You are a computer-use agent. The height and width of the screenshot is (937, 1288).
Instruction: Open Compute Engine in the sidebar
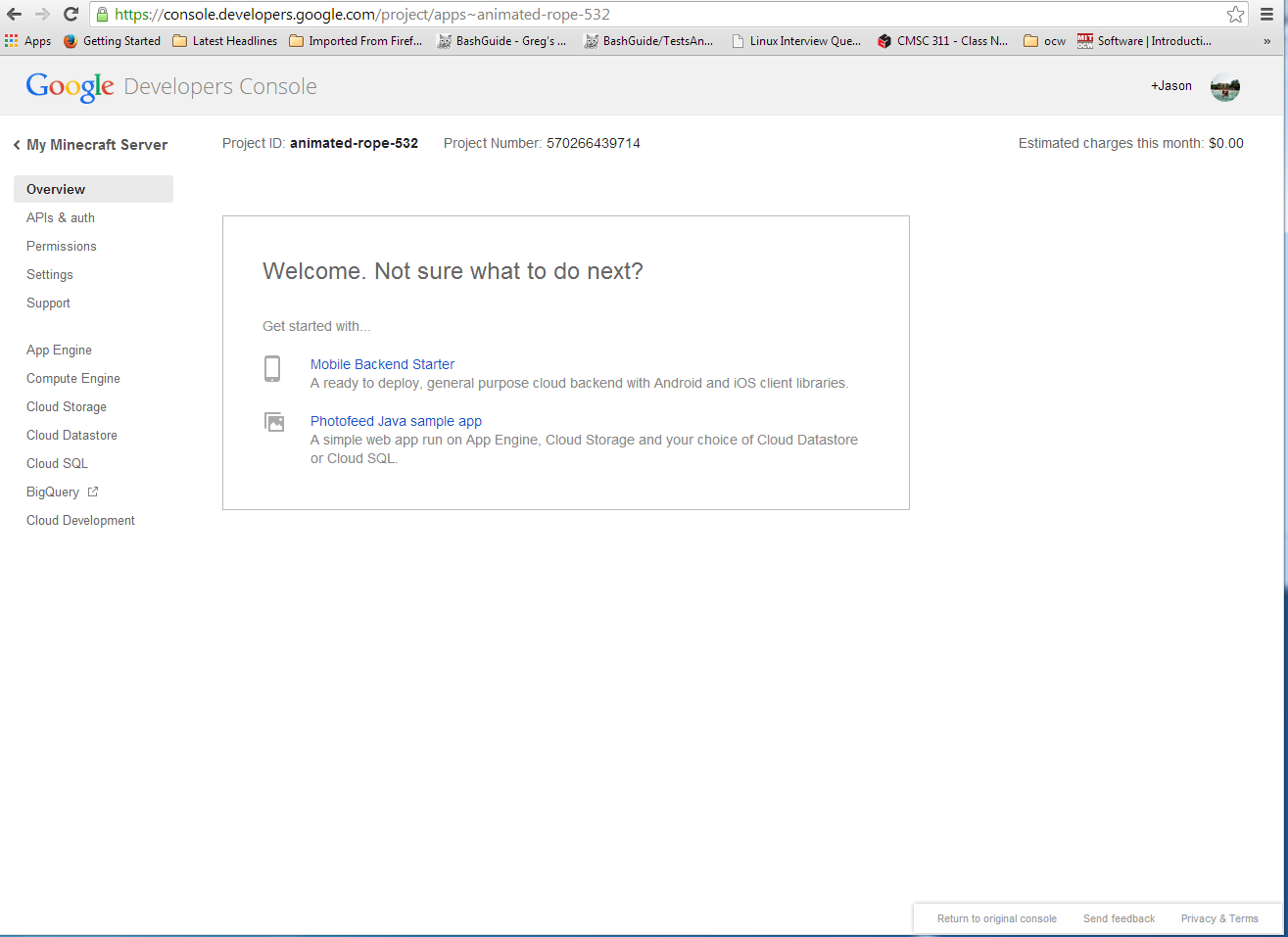[73, 378]
